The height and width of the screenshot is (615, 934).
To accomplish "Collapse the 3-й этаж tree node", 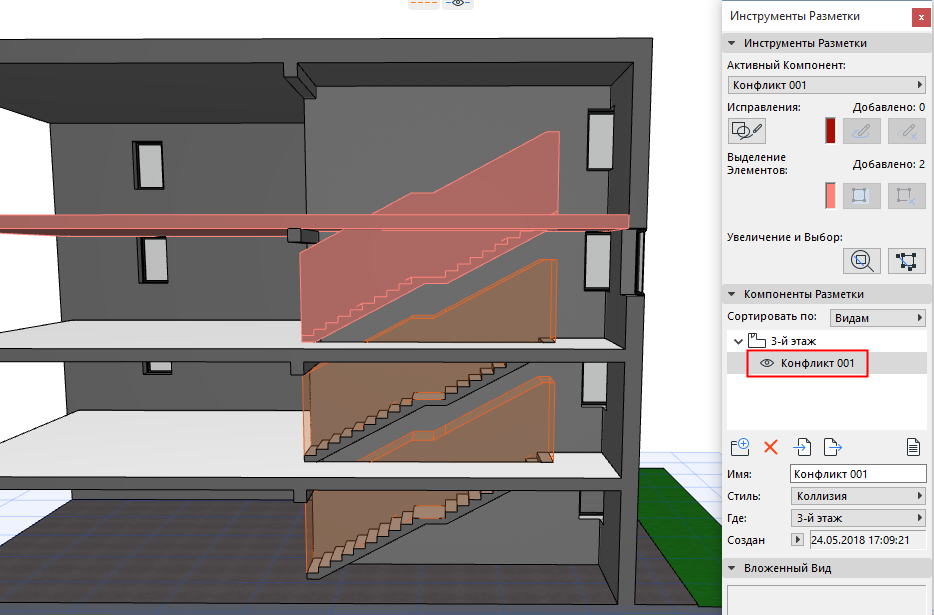I will click(737, 342).
